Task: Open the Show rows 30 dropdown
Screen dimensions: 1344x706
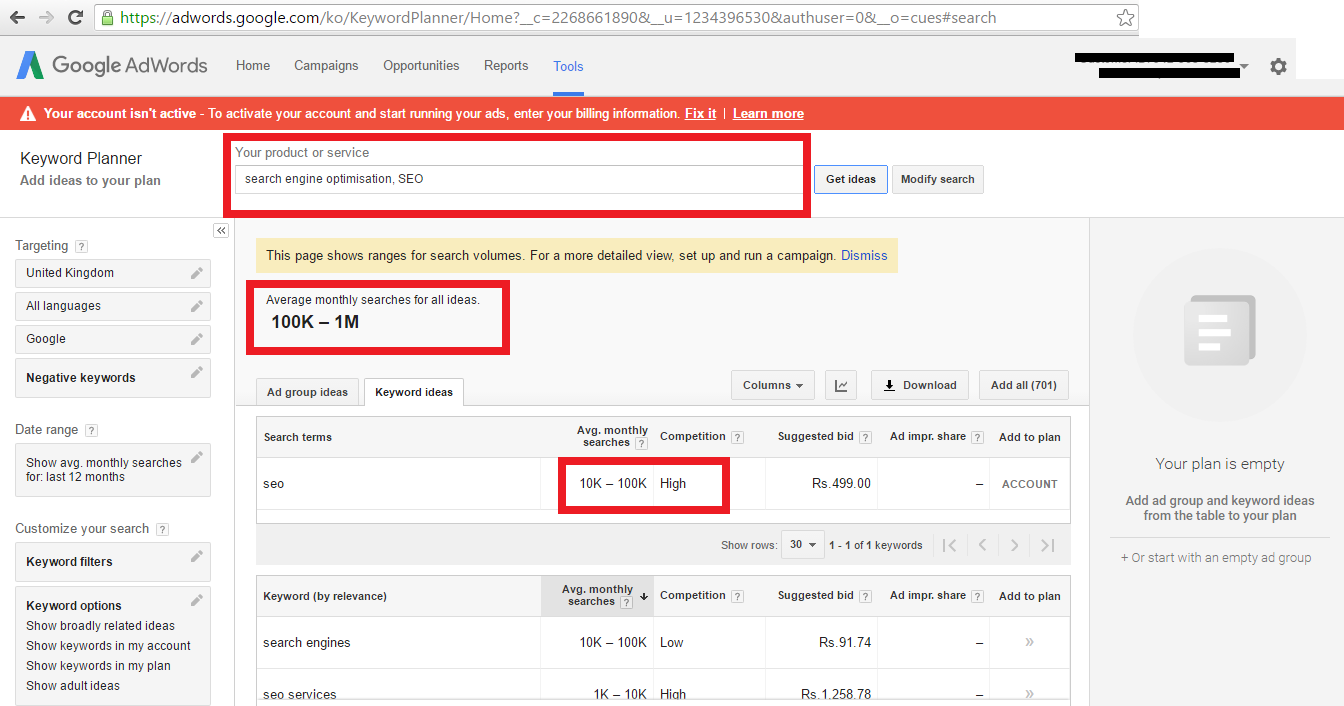Action: 802,545
